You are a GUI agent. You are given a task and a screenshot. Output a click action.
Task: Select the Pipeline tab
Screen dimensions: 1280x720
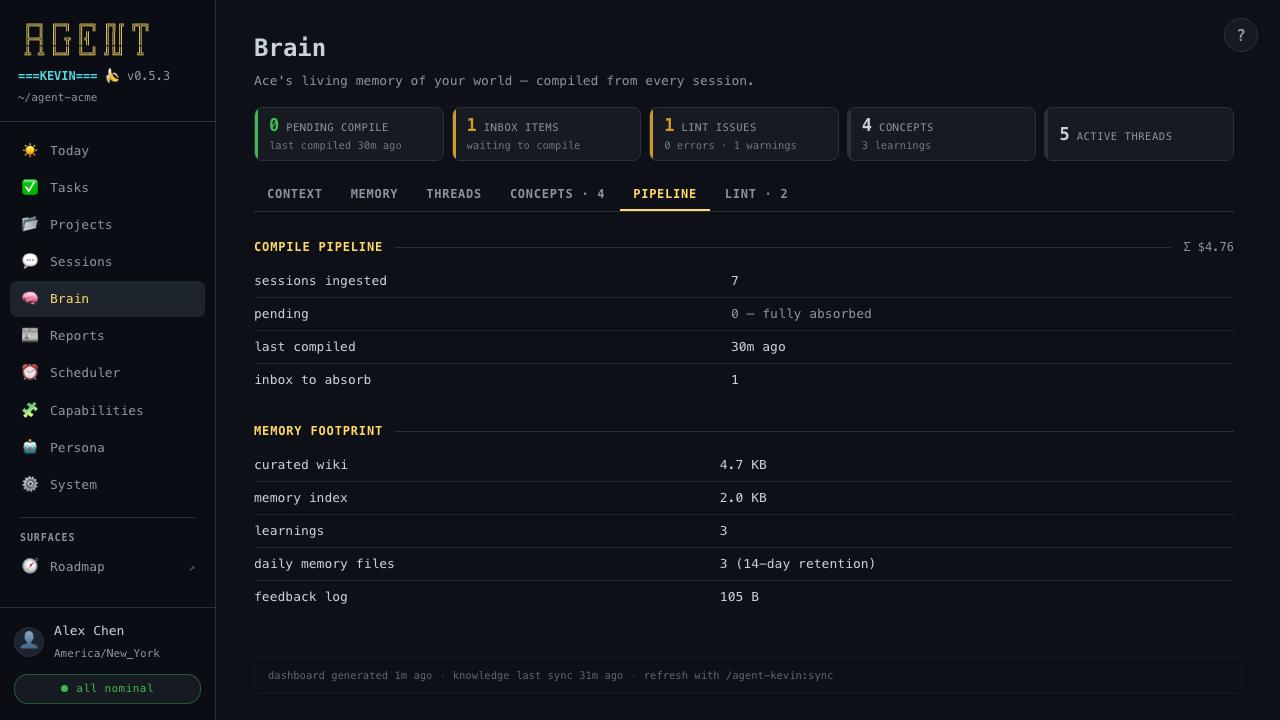tap(665, 194)
